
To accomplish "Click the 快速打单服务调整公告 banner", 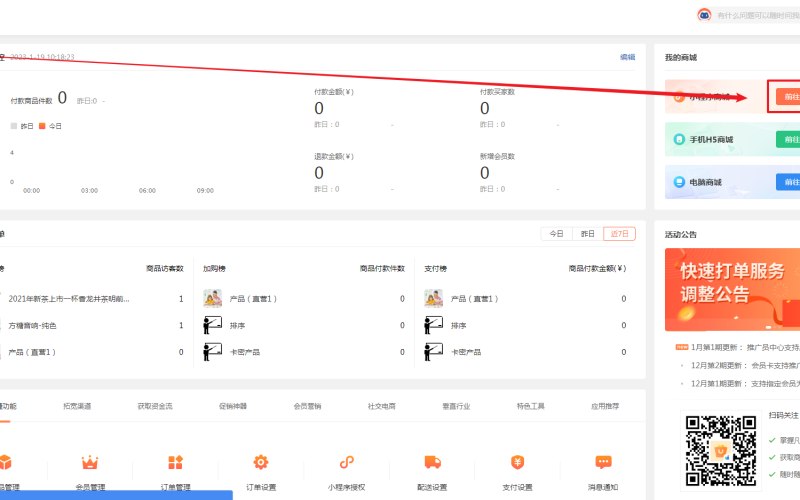I will 732,289.
